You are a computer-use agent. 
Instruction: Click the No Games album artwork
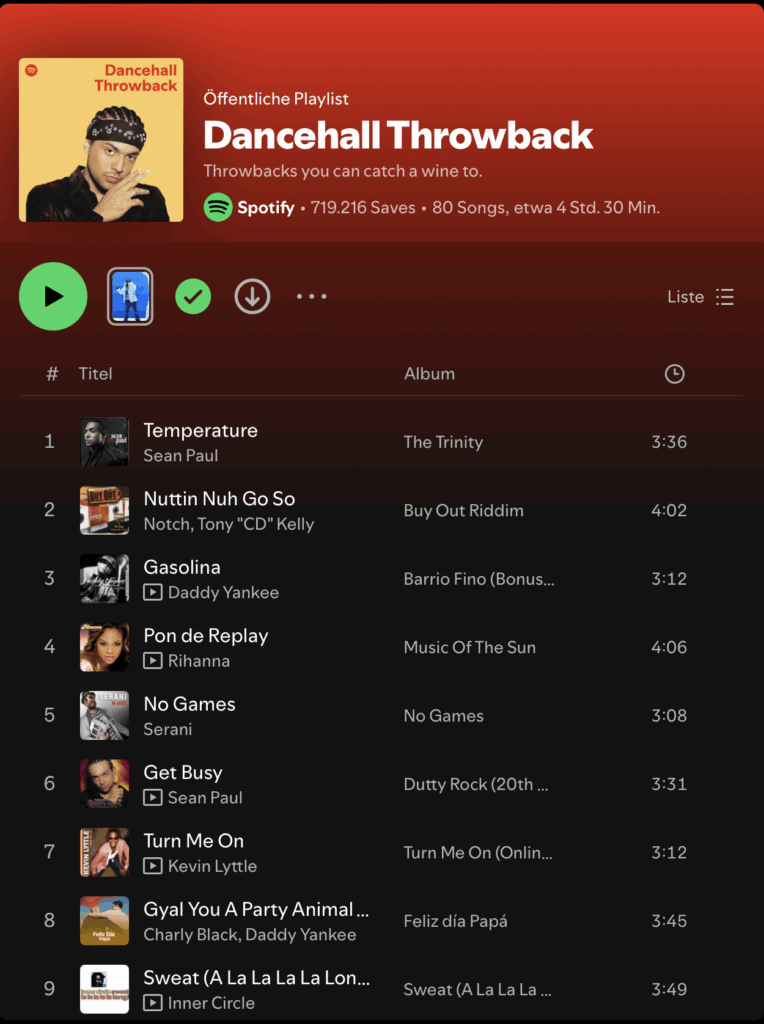pos(105,715)
